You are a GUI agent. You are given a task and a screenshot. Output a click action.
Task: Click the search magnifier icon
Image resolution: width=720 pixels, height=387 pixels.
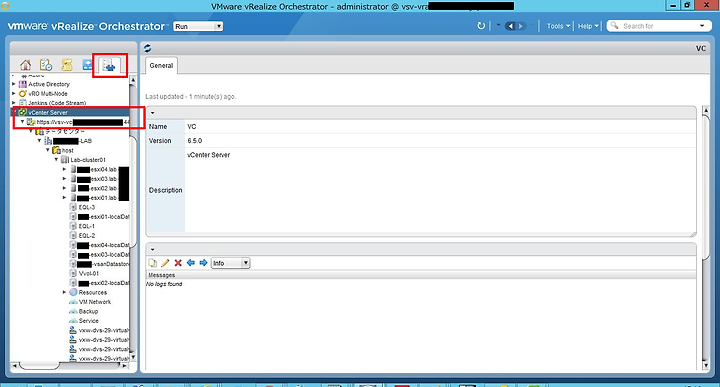[614, 26]
